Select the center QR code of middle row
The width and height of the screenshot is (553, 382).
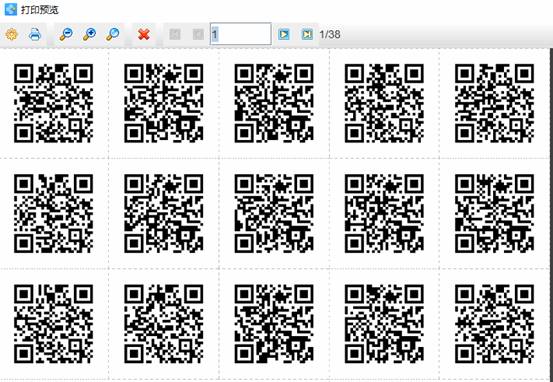coord(274,213)
